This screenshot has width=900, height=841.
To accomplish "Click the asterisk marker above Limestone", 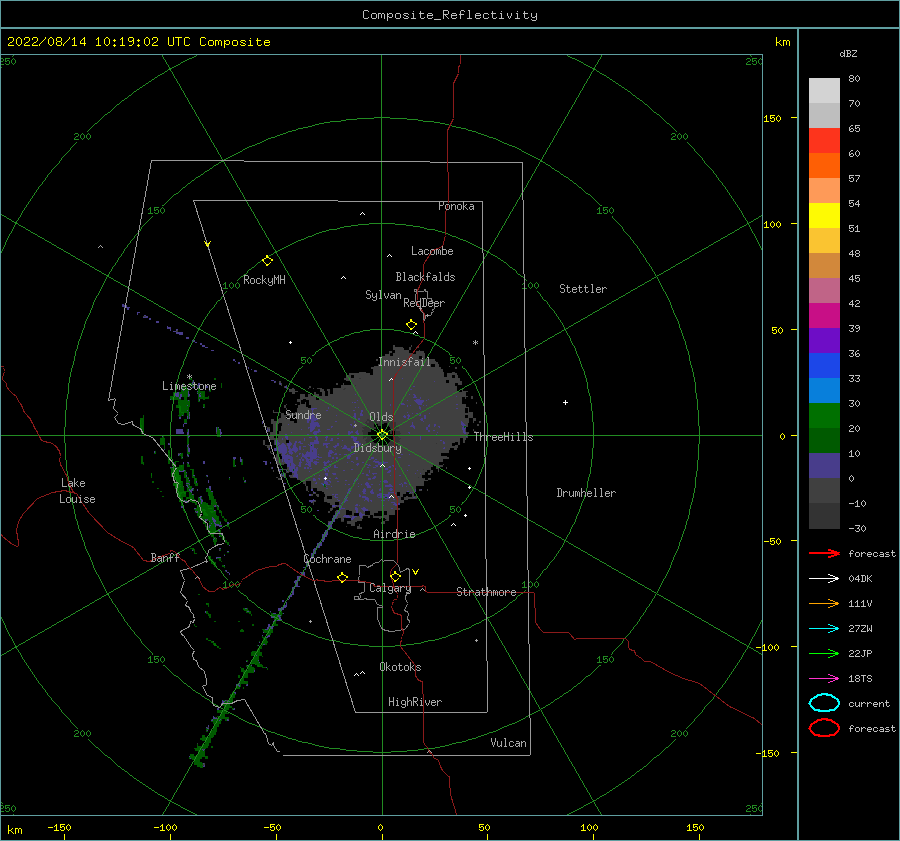I will (189, 377).
